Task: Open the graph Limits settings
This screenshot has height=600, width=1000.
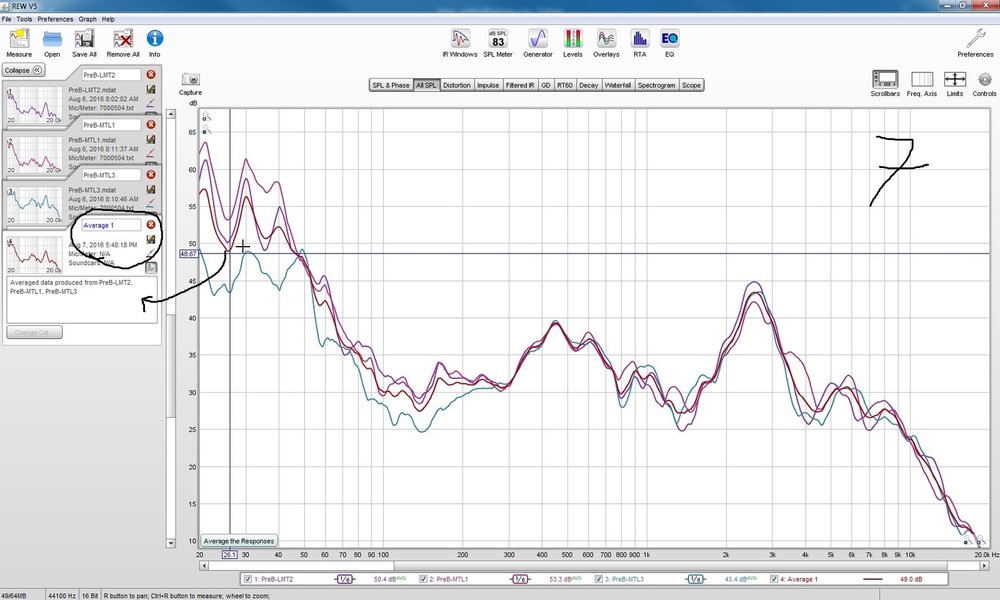Action: click(955, 84)
